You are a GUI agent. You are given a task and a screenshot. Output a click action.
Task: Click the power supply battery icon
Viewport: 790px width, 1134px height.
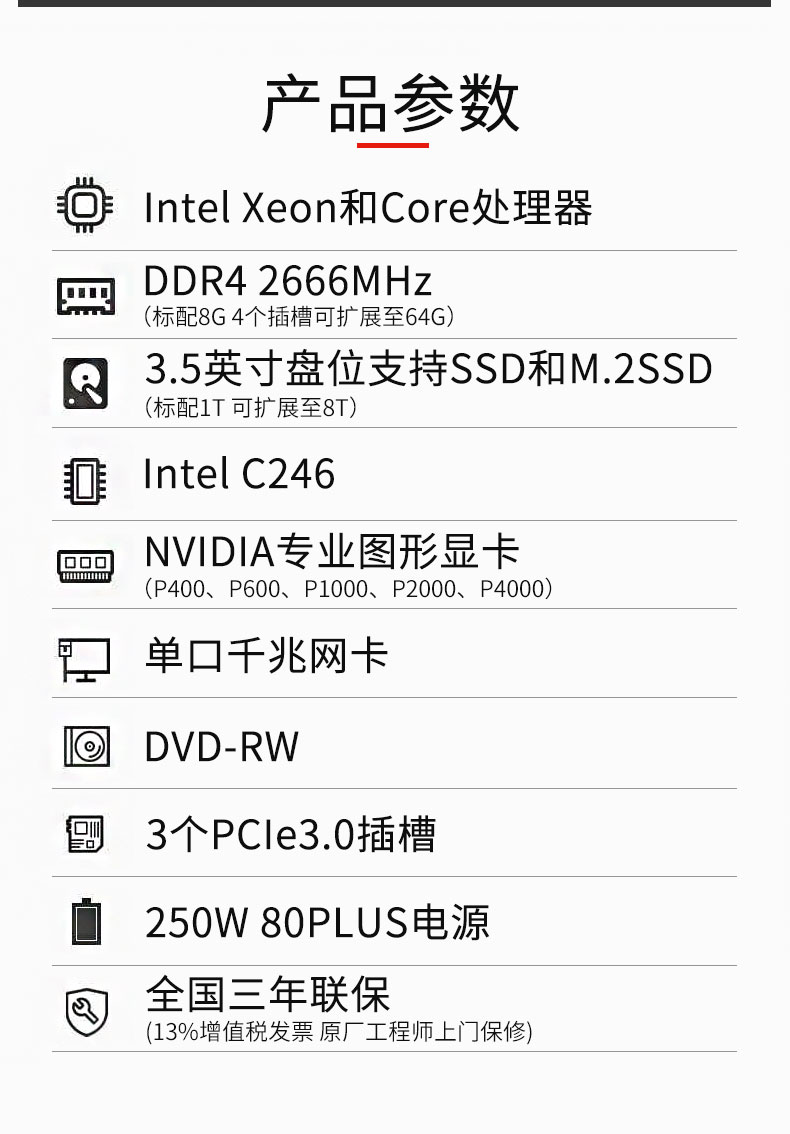coord(86,921)
